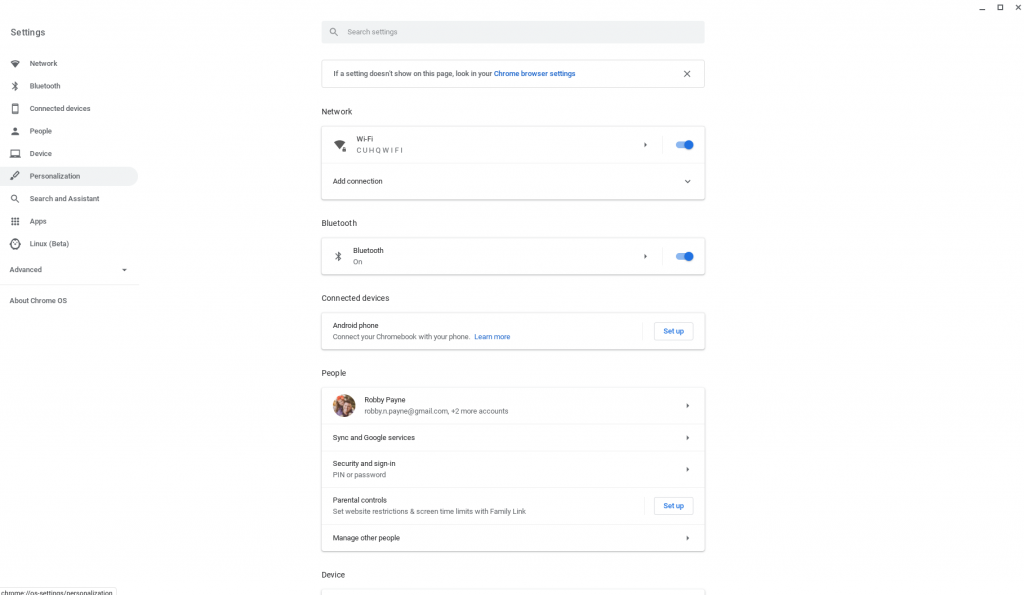Click the Bluetooth icon in sidebar

15,86
